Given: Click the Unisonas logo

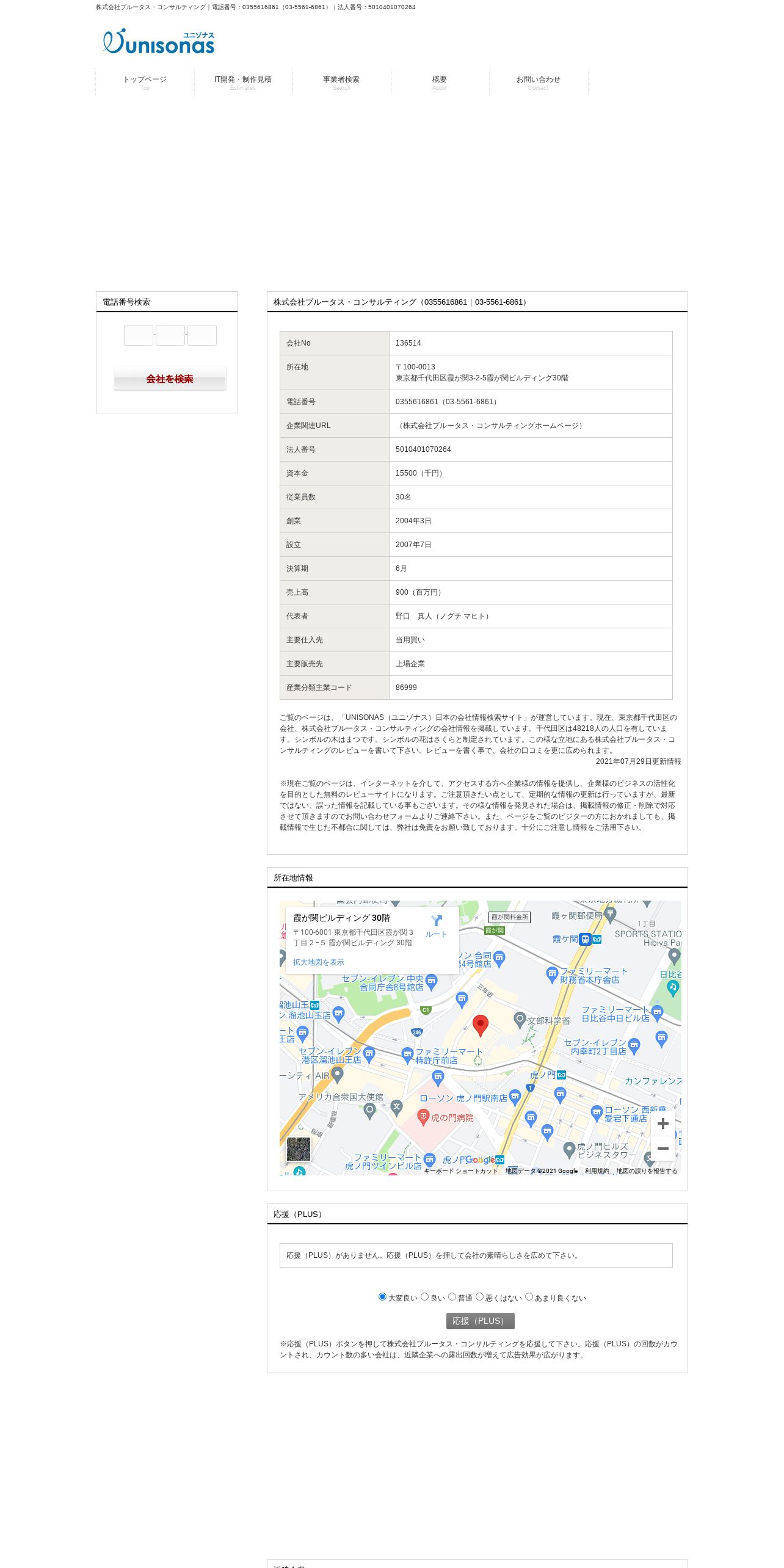Looking at the screenshot, I should pos(159,41).
